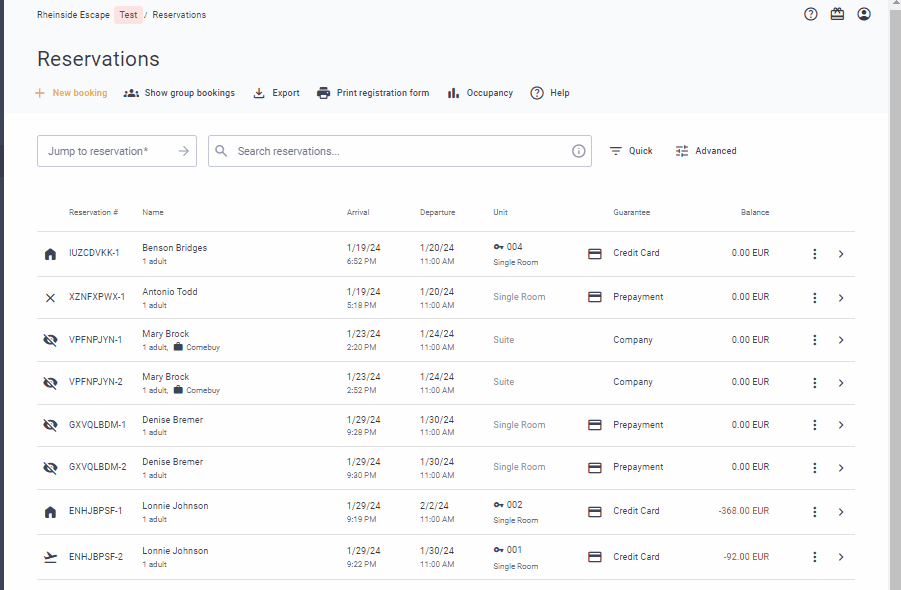The image size is (901, 590).
Task: Click card icon in ENHJBPSF-1 row
Action: tap(595, 511)
